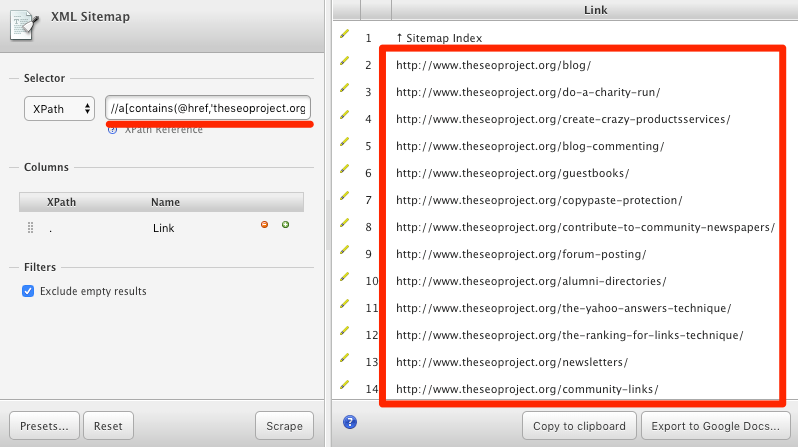This screenshot has height=447, width=798.
Task: Edit row 7 copypaste-protection pencil icon
Action: point(345,196)
